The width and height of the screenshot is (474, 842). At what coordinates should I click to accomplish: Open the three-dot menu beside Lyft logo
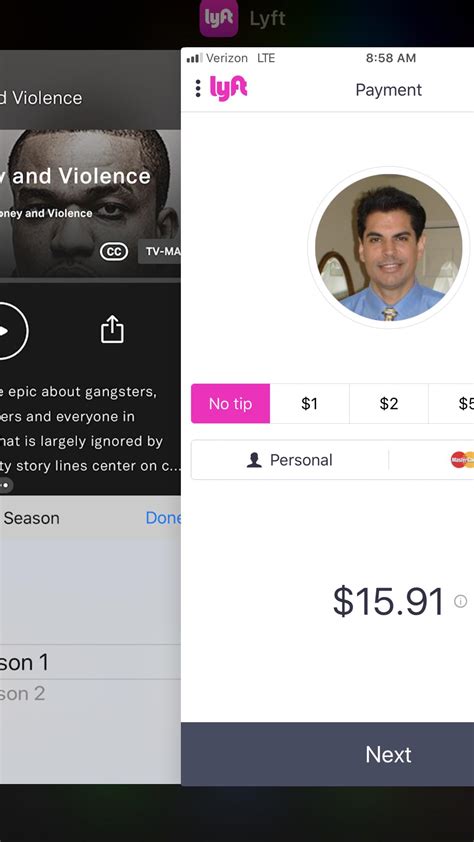[x=198, y=89]
